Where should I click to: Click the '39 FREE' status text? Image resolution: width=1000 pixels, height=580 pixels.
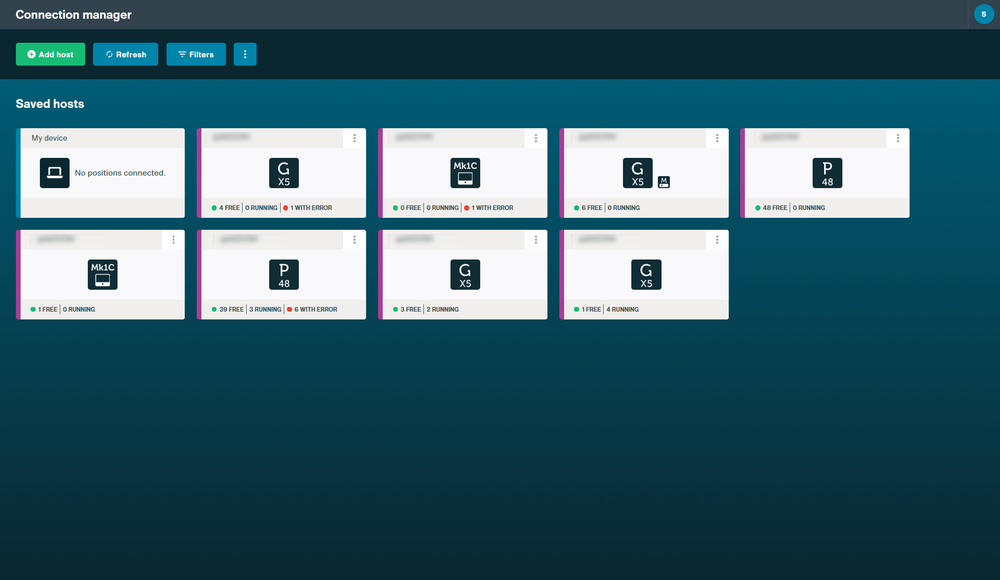point(232,309)
